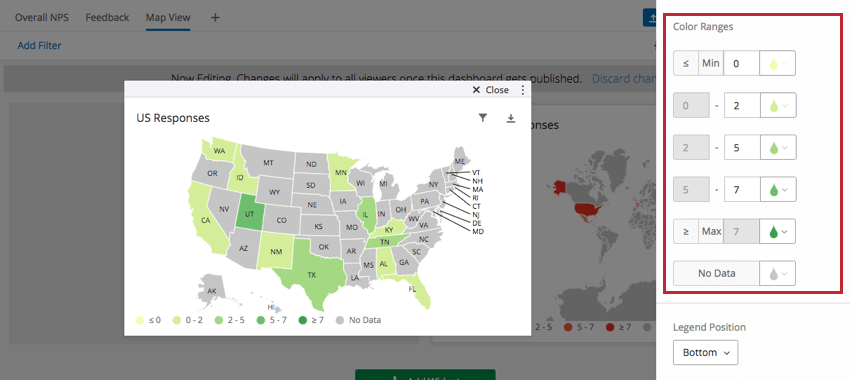Viewport: 850px width, 380px height.
Task: Click the ≤ 0 legend entry
Action: (x=149, y=320)
